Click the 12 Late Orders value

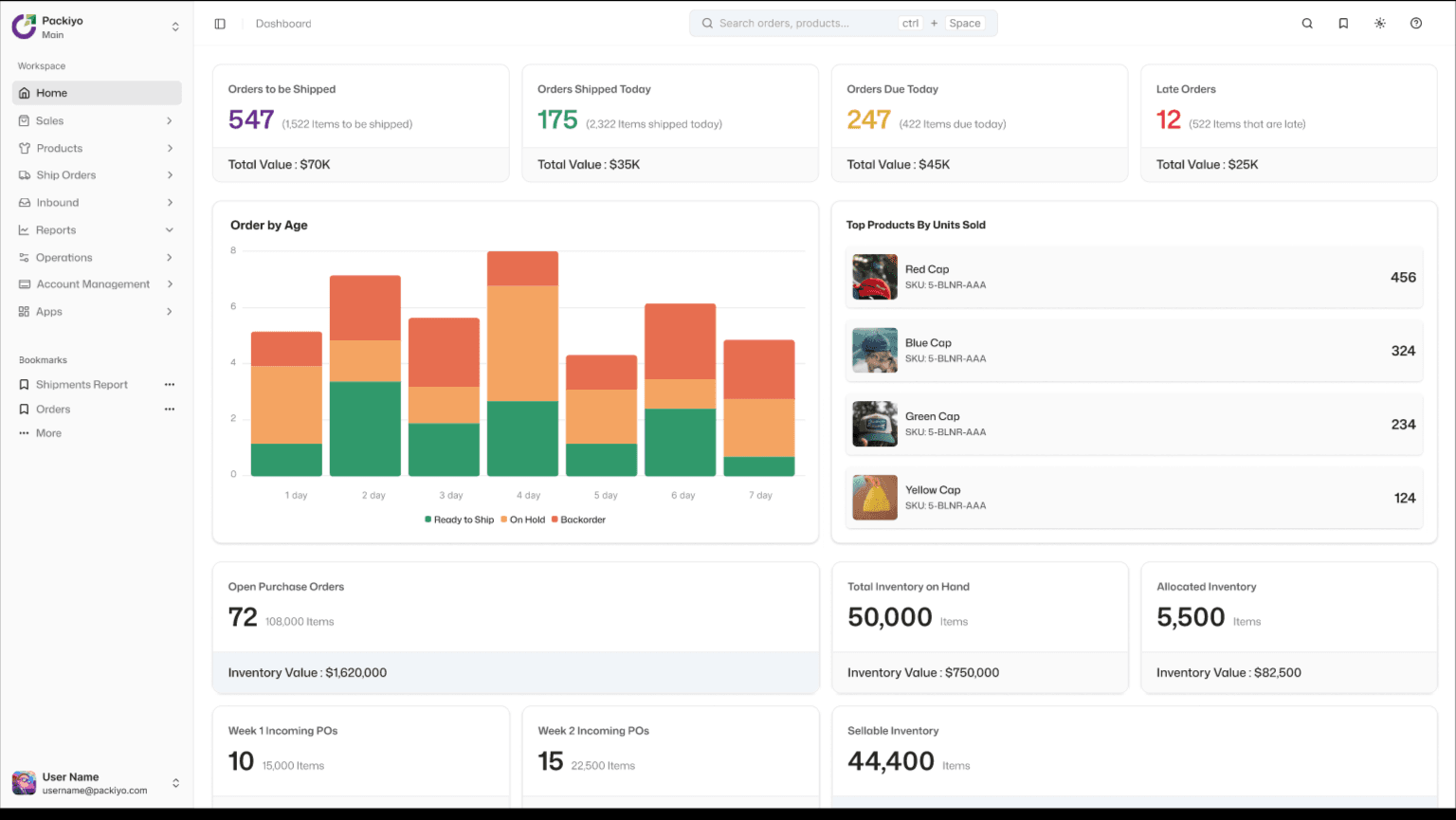coord(1169,120)
